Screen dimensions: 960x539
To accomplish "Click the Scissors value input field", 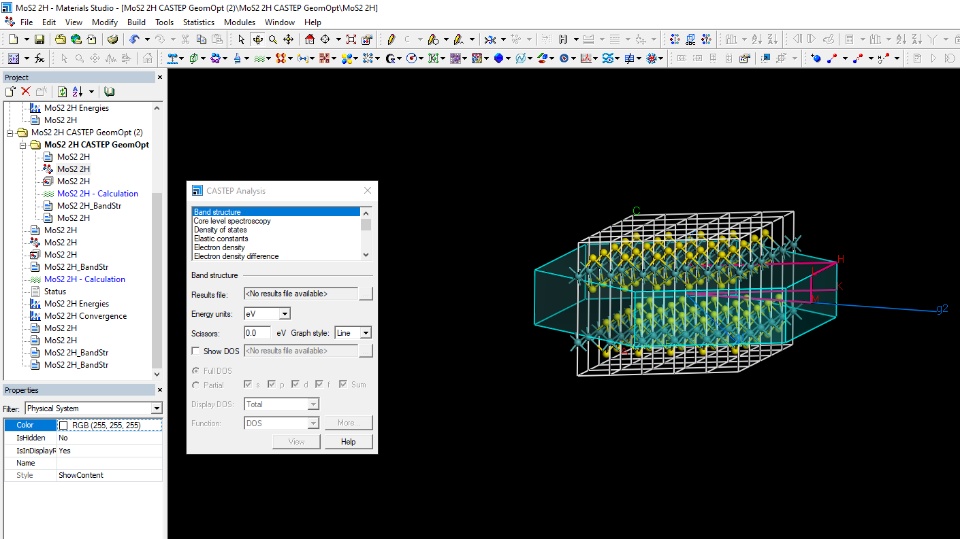I will pos(257,333).
